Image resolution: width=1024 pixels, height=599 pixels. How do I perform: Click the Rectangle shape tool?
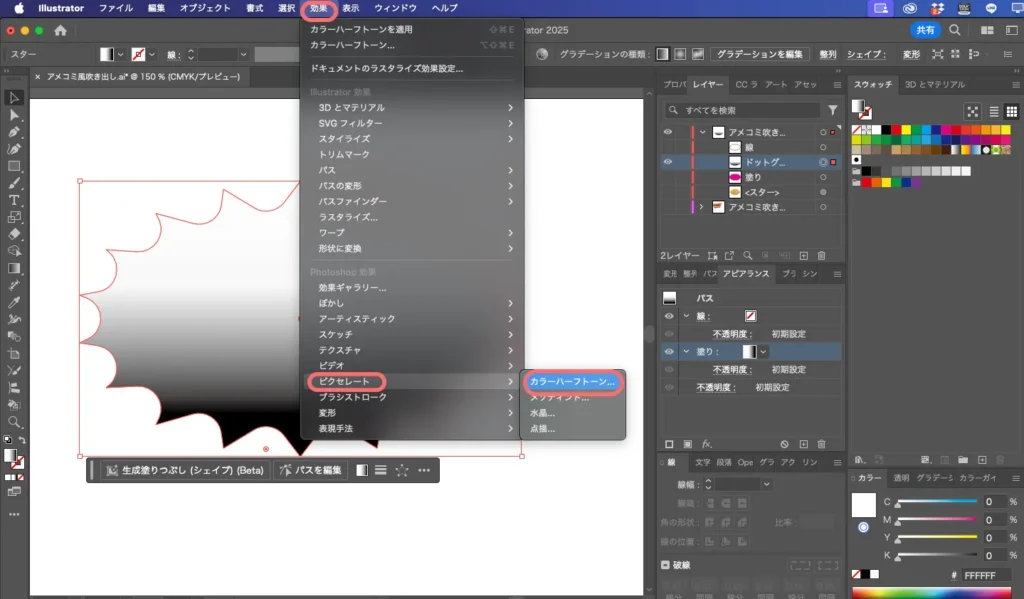point(14,166)
